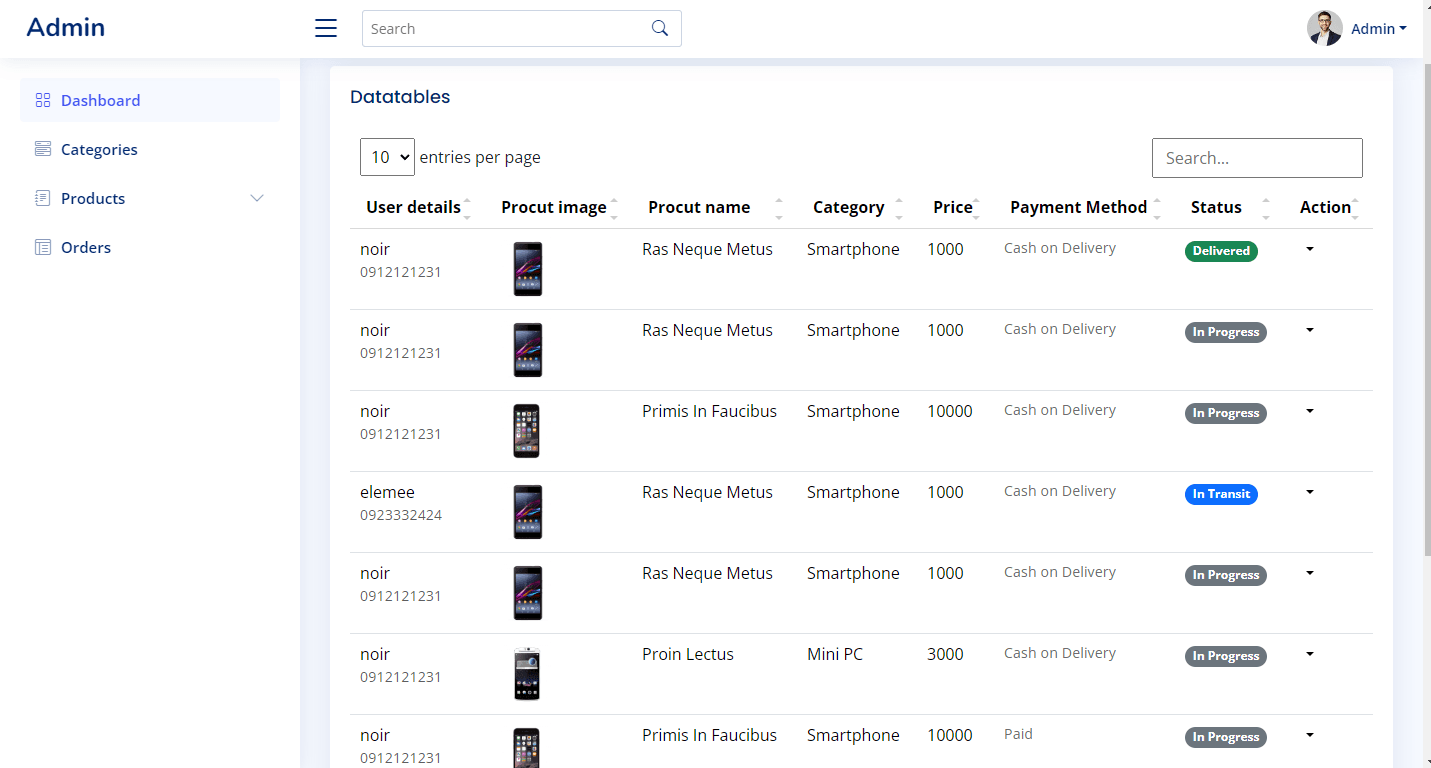Click the 'Mini PC' category cell
Viewport: 1431px width, 768px height.
point(835,654)
